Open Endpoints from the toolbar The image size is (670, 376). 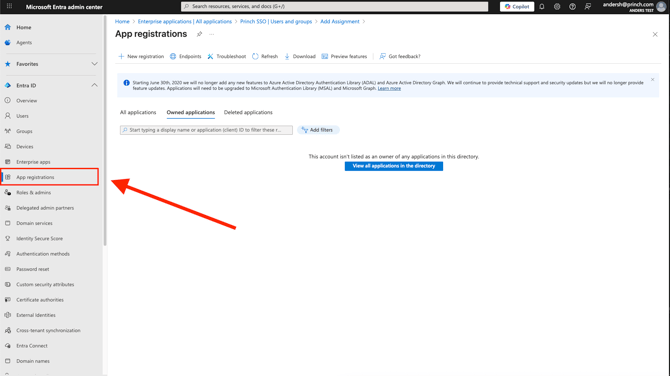tap(185, 56)
